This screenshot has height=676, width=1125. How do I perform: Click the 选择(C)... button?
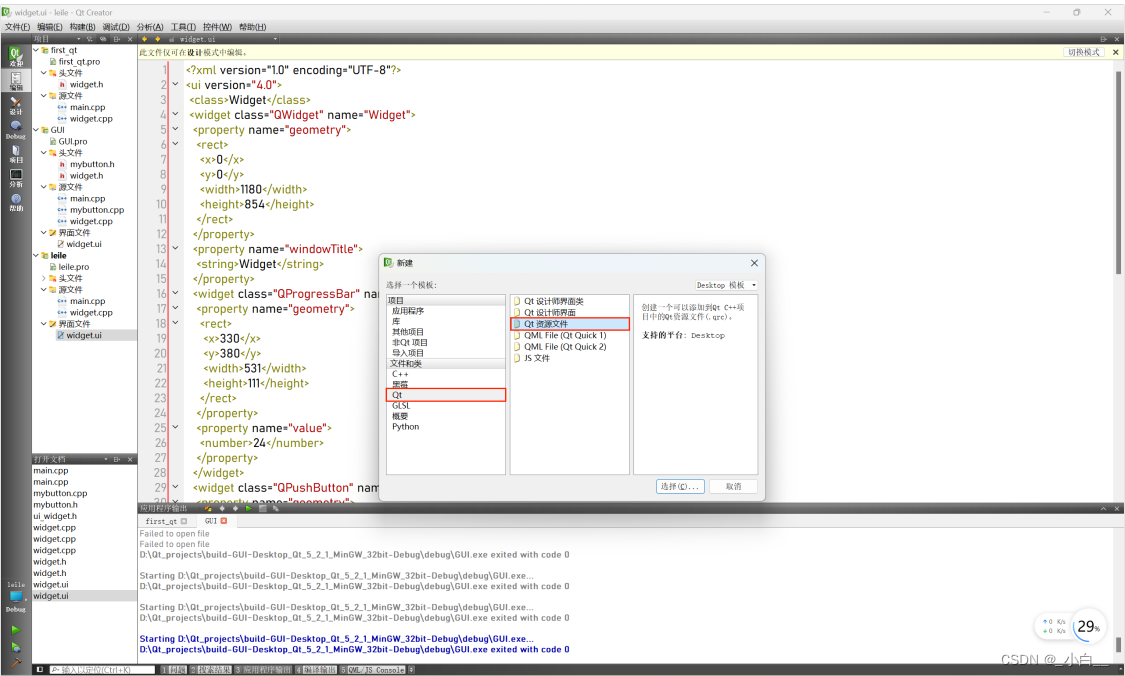pos(679,487)
